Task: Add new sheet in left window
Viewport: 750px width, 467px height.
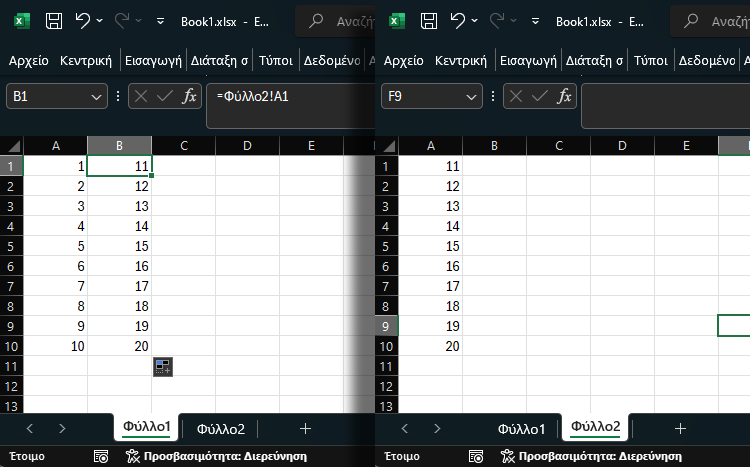Action: pyautogui.click(x=305, y=429)
